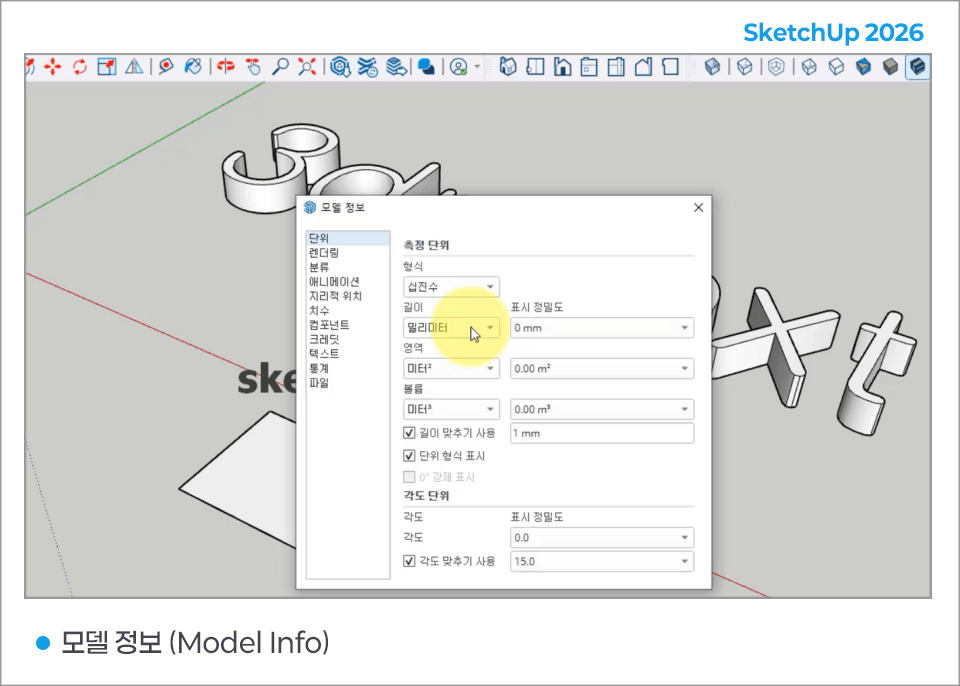The width and height of the screenshot is (960, 686).
Task: Open the 볼륨 미터³ unit dropdown
Action: (x=451, y=409)
